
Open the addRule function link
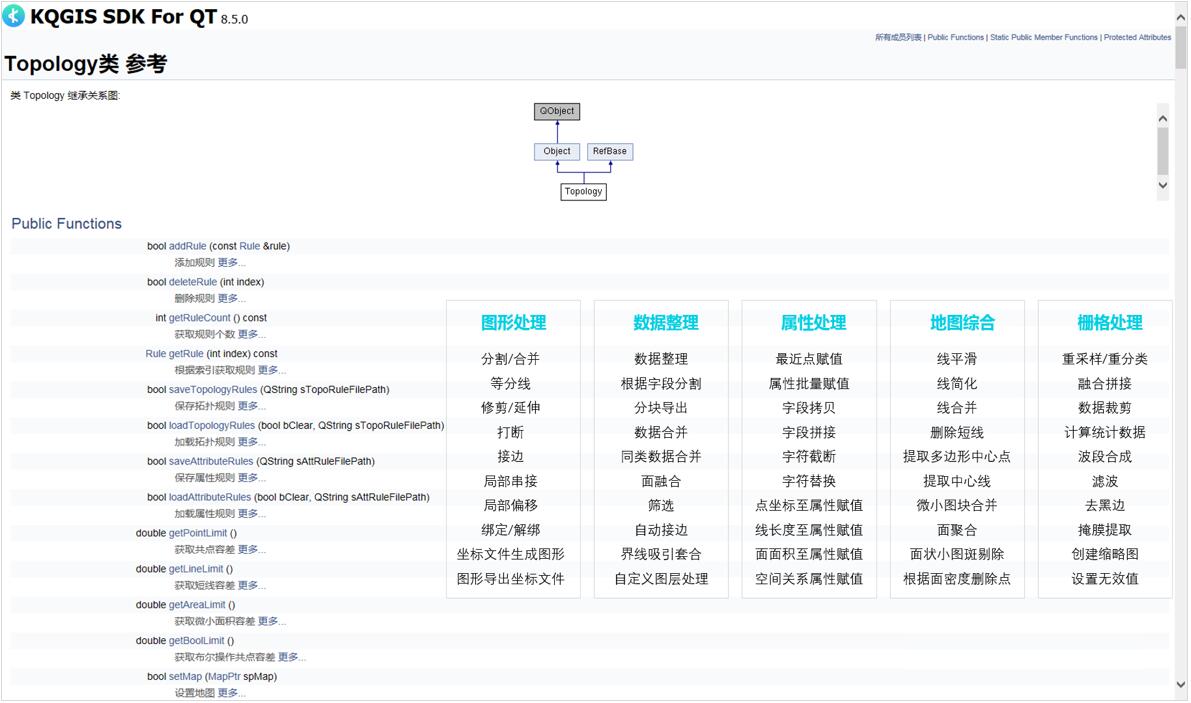187,246
